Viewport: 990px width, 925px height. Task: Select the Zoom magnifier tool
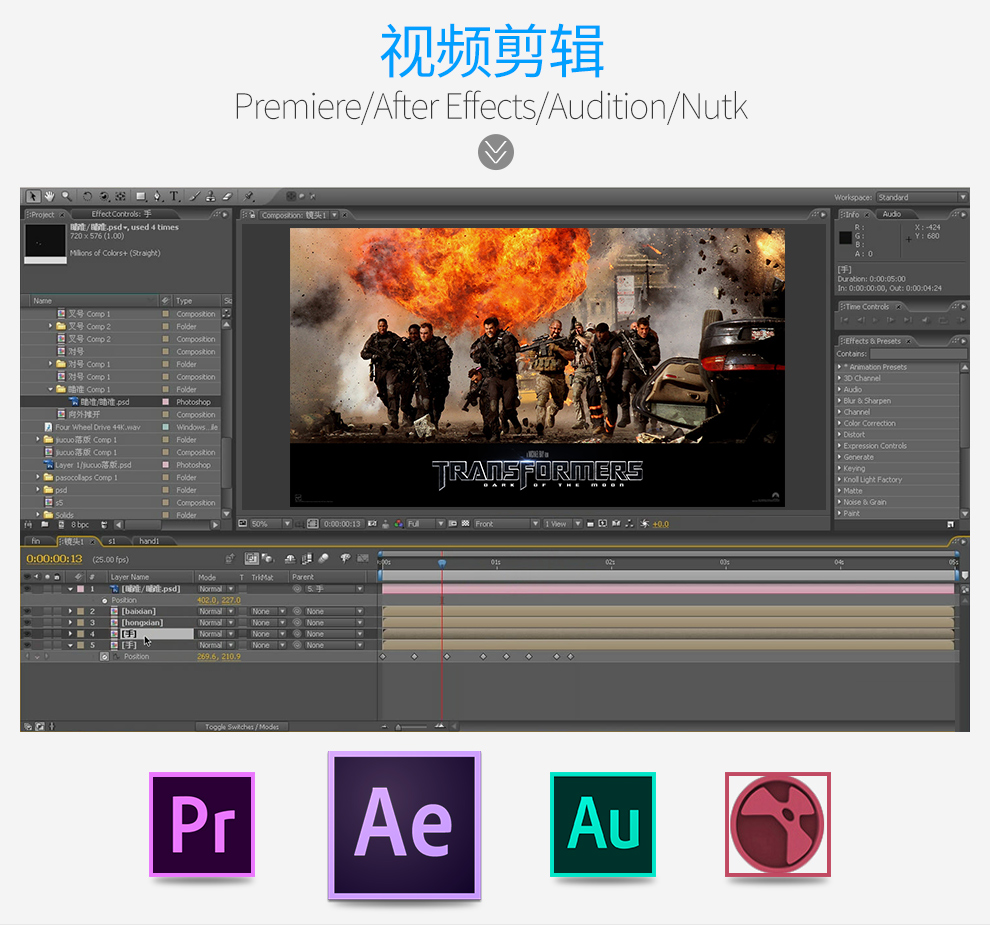pyautogui.click(x=66, y=196)
